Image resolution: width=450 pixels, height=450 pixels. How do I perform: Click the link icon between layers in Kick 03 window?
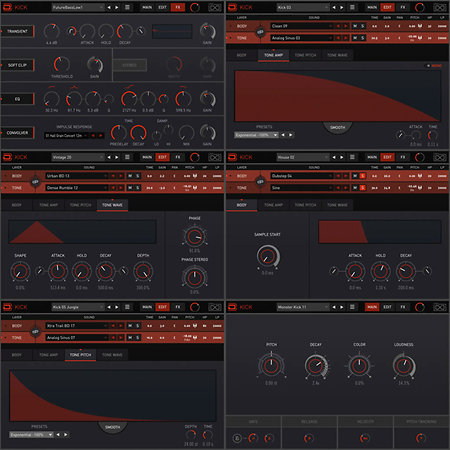(260, 32)
